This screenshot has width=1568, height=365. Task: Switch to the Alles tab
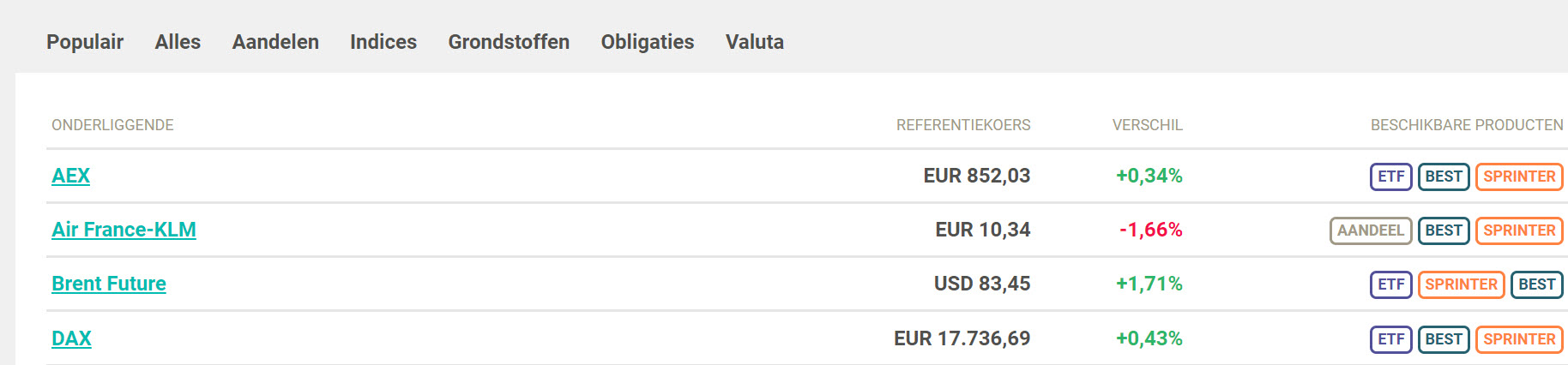click(178, 42)
